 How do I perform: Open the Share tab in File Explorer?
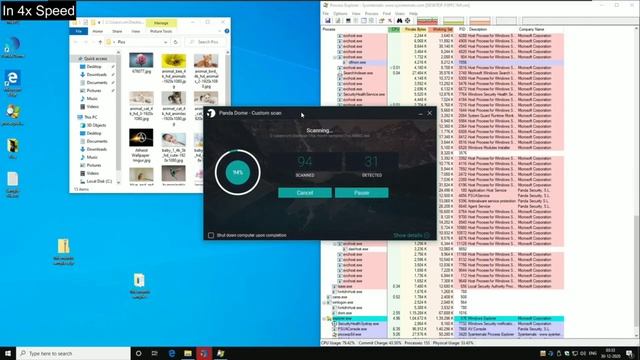(x=117, y=31)
